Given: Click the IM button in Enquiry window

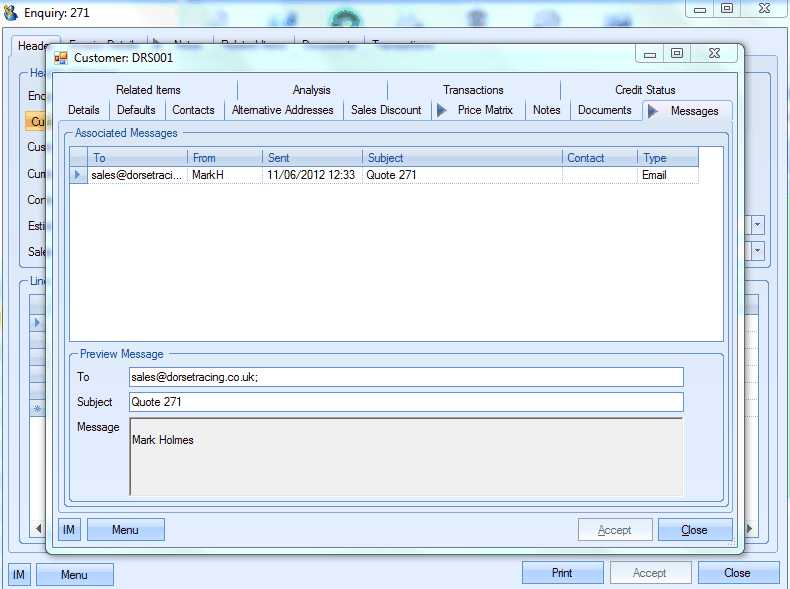Looking at the screenshot, I should click(19, 574).
